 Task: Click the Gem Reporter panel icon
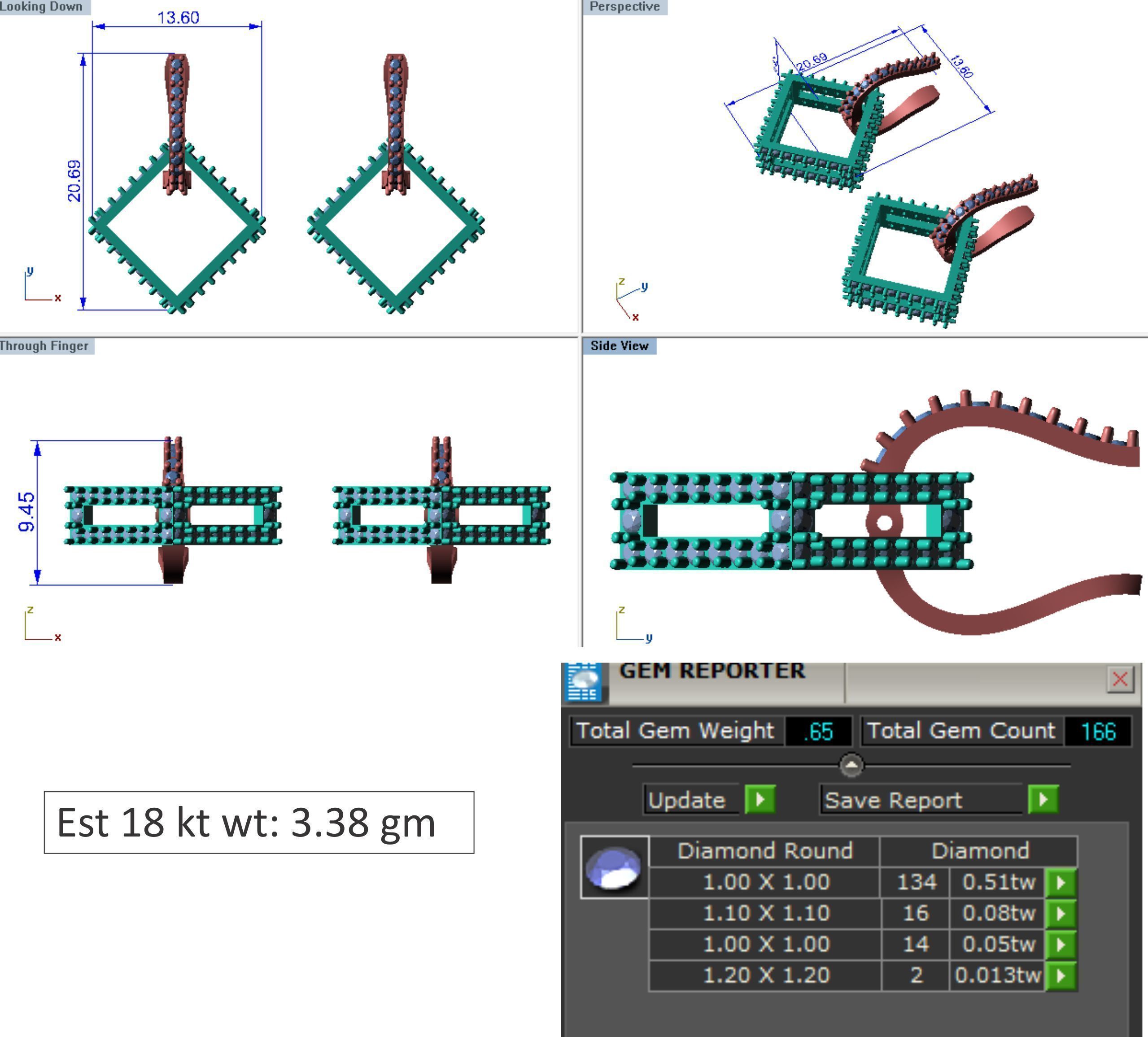[x=584, y=682]
